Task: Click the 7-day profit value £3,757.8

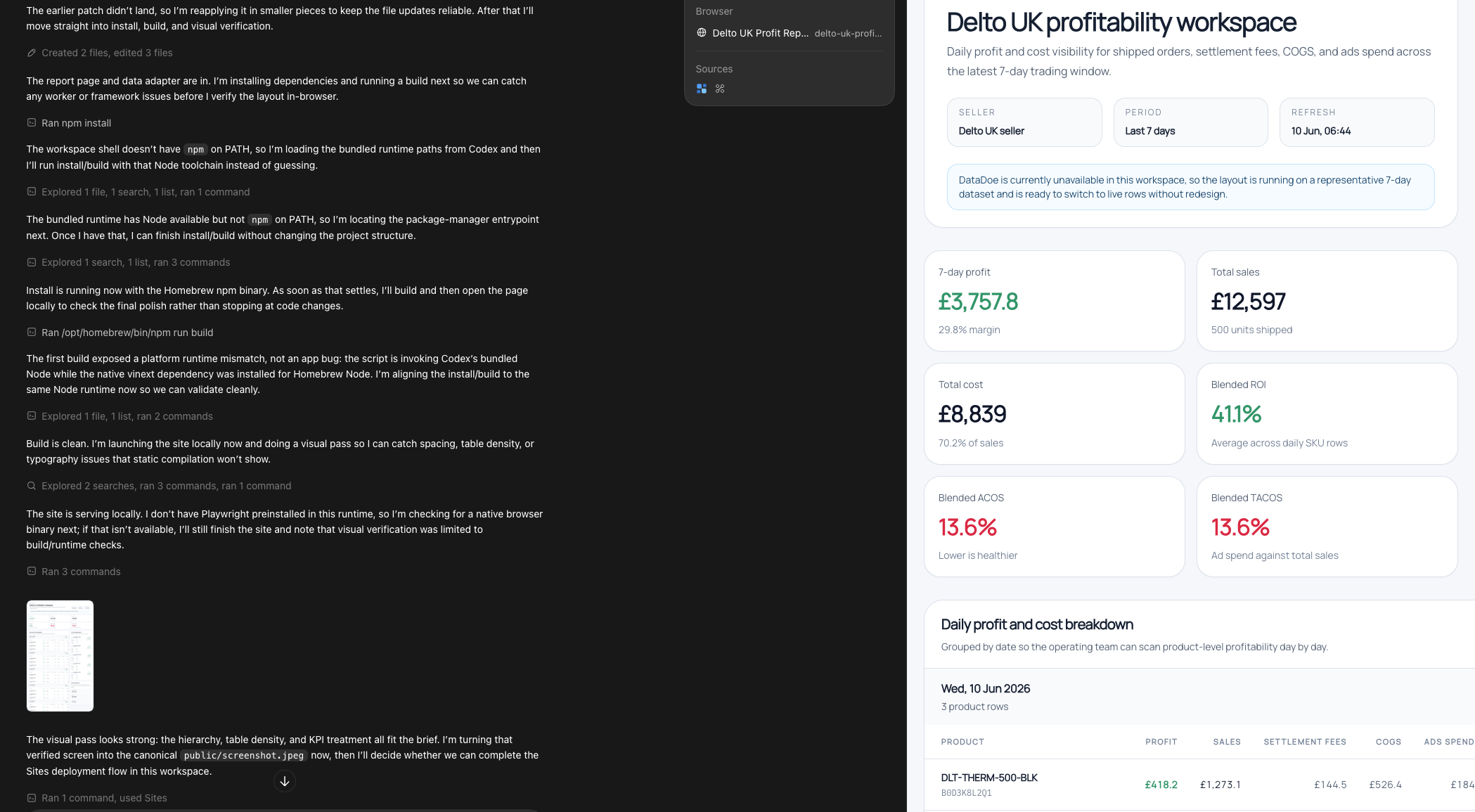Action: point(978,302)
